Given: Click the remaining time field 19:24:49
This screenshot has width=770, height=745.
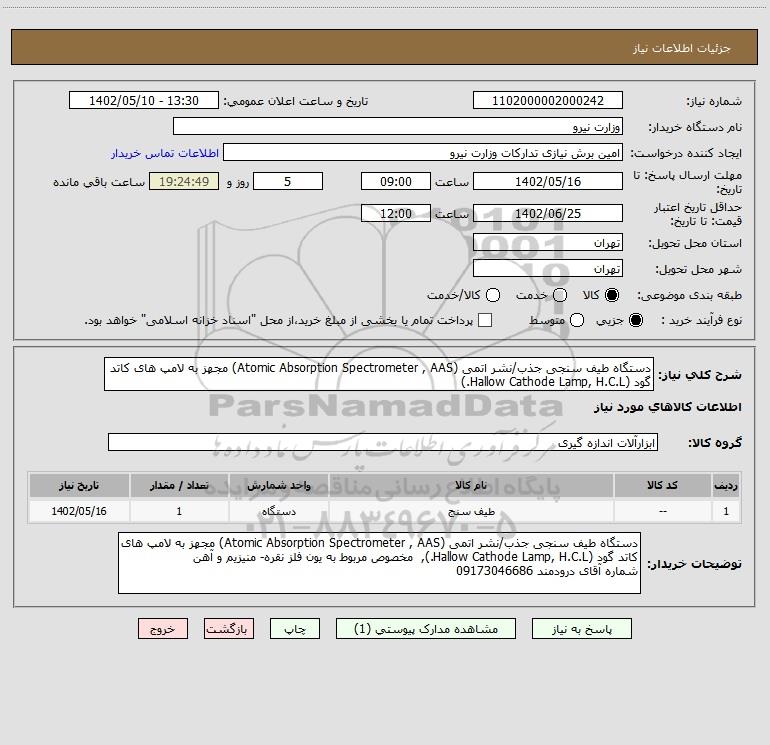Looking at the screenshot, I should 184,181.
